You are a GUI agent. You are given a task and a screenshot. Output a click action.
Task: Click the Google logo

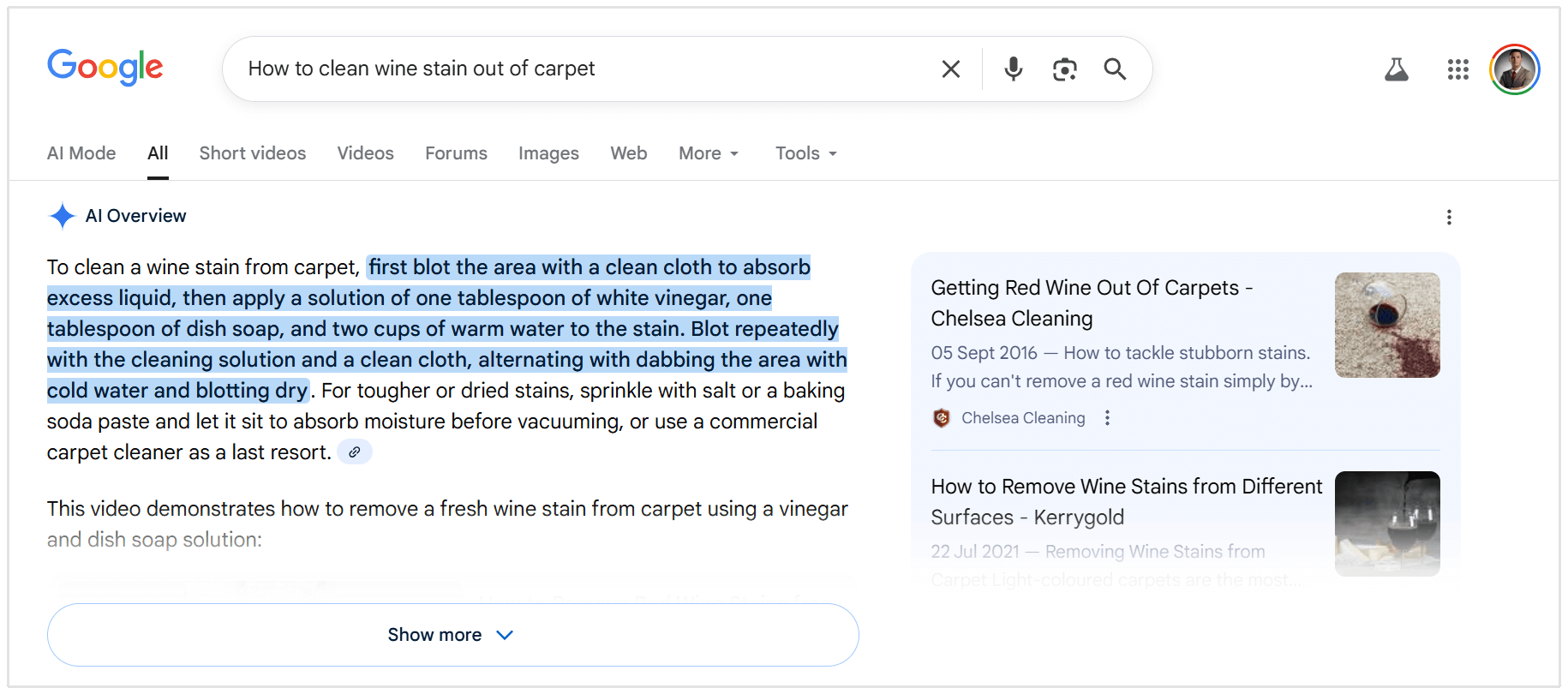(105, 67)
